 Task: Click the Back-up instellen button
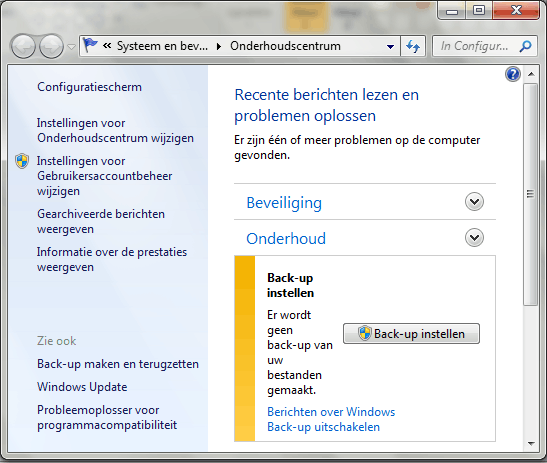coord(411,334)
